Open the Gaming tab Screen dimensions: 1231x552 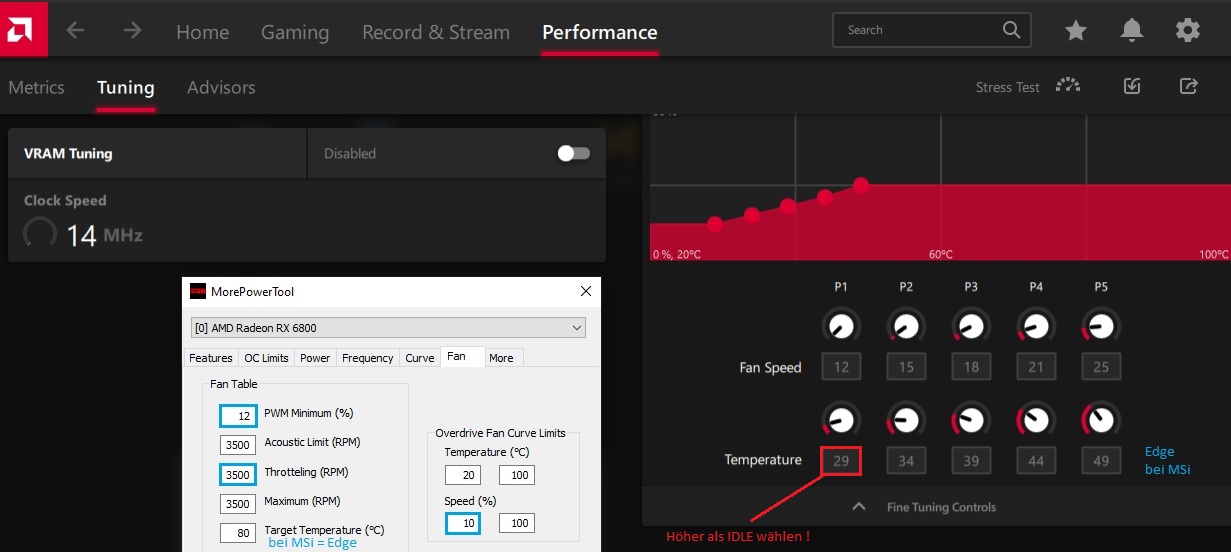[295, 32]
